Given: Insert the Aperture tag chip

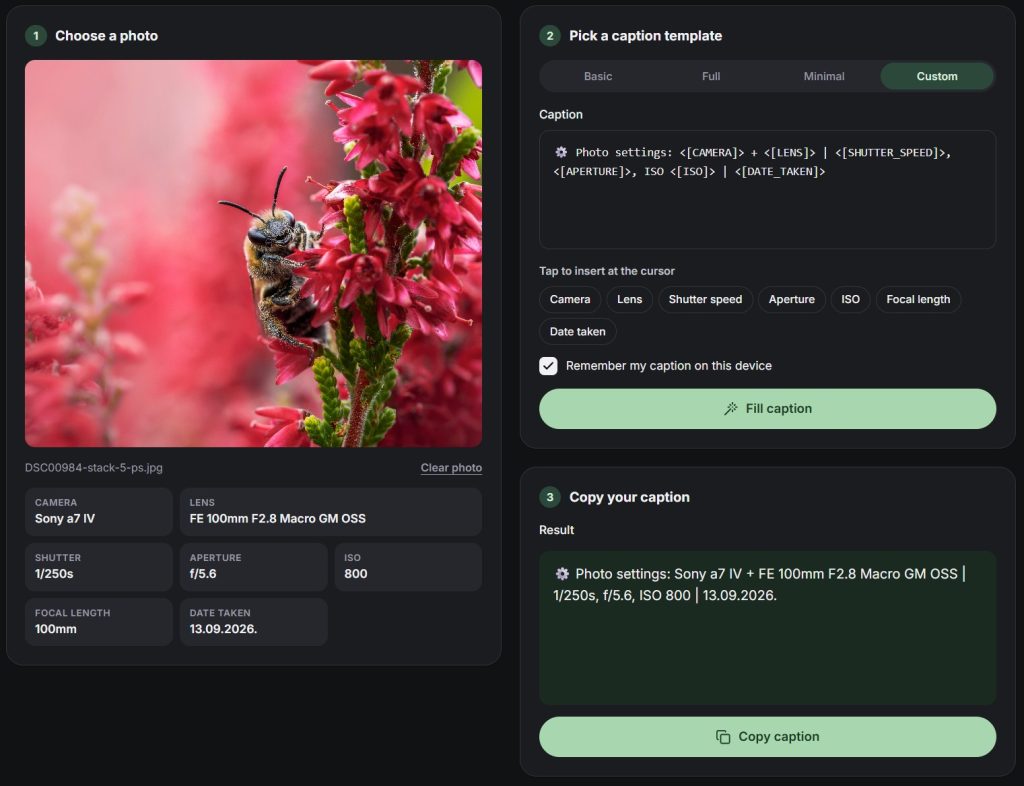Looking at the screenshot, I should pyautogui.click(x=792, y=300).
